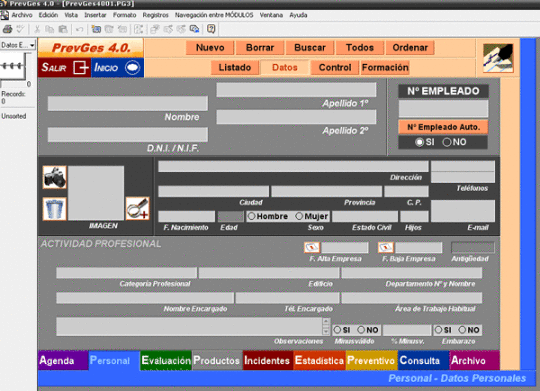Select NO for Nº Empleado Auto

pyautogui.click(x=447, y=142)
